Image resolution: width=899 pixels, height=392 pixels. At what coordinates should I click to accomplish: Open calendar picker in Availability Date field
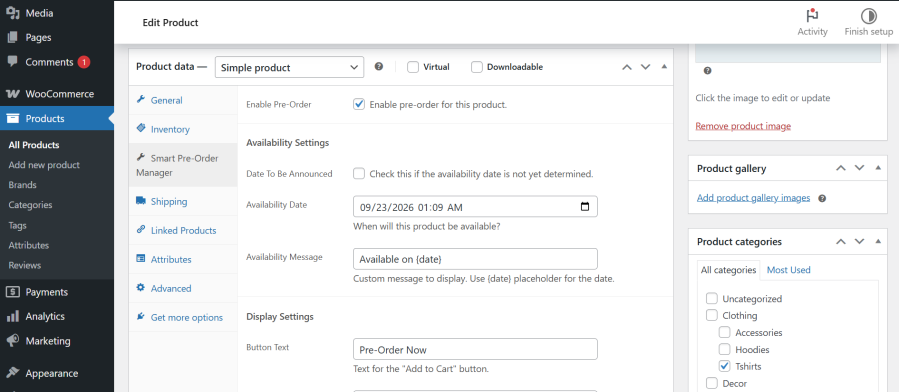pyautogui.click(x=584, y=206)
